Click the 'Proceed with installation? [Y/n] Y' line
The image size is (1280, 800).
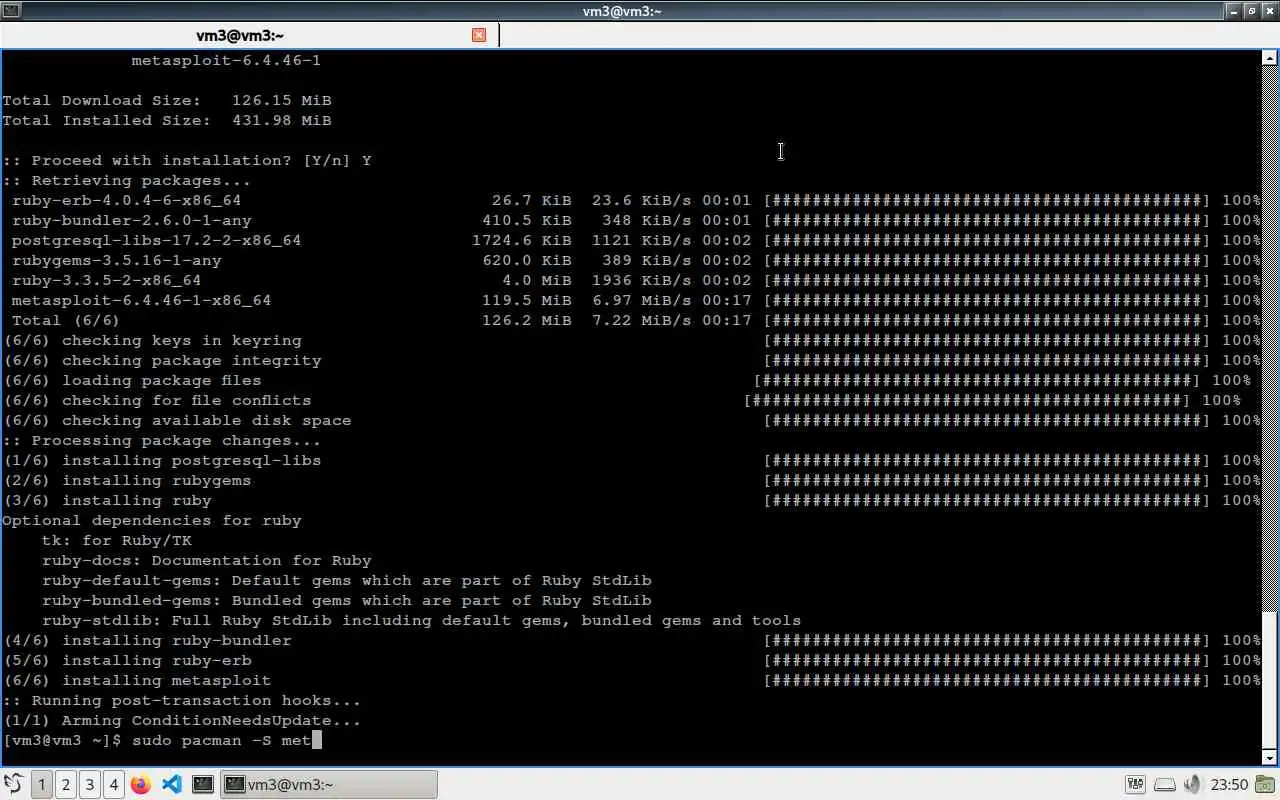(x=186, y=160)
